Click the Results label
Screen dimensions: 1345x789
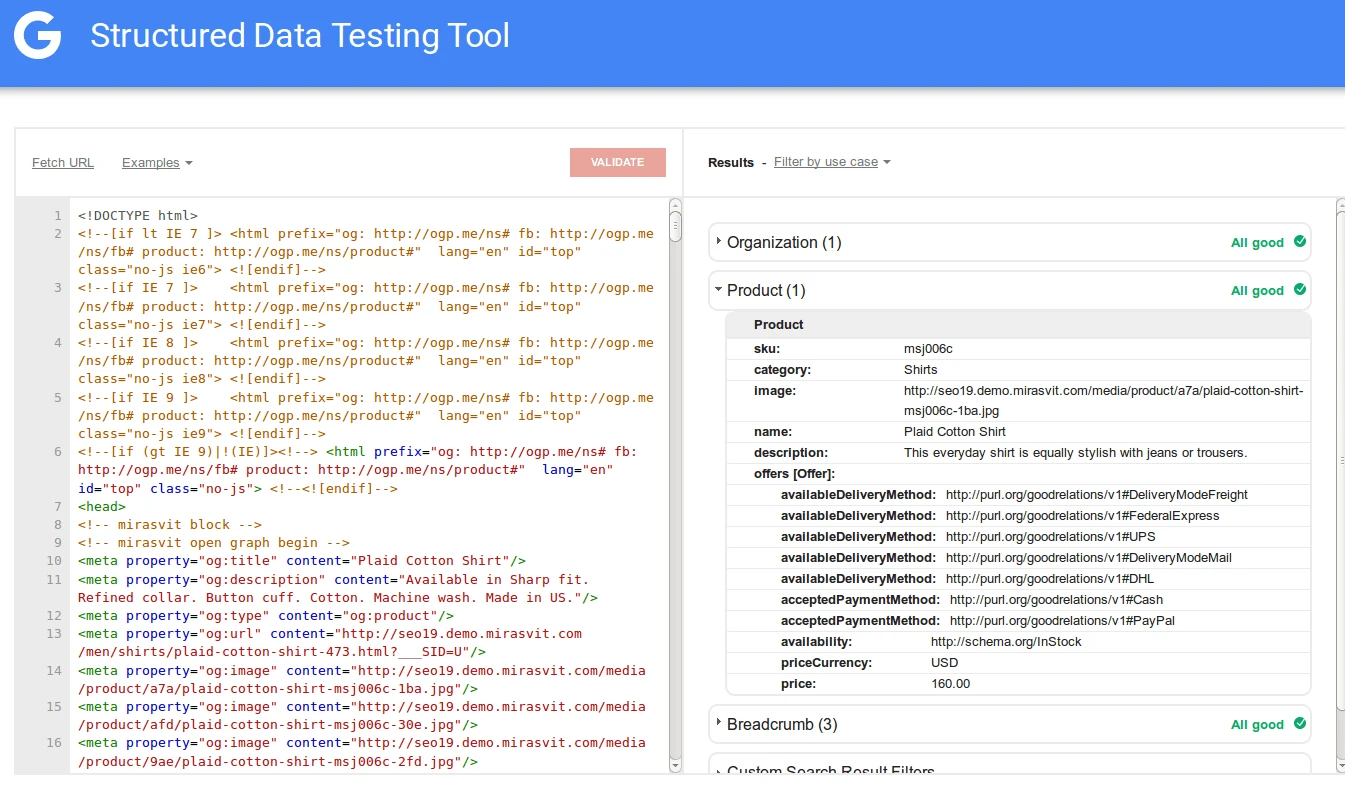[x=730, y=162]
